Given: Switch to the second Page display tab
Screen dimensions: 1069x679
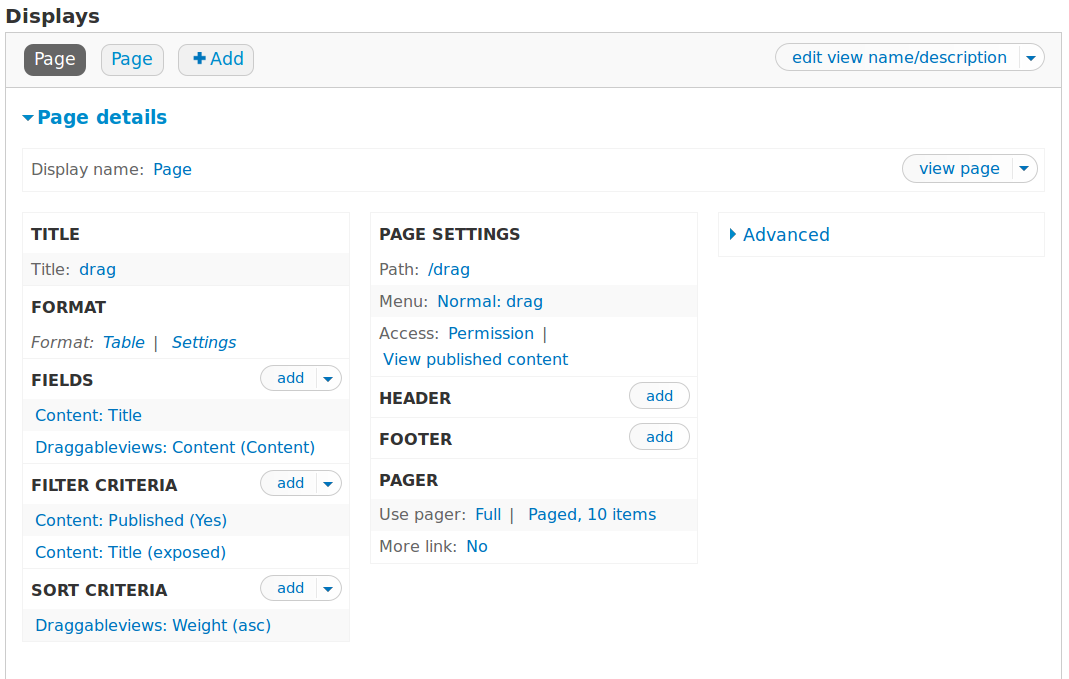Looking at the screenshot, I should tap(132, 59).
